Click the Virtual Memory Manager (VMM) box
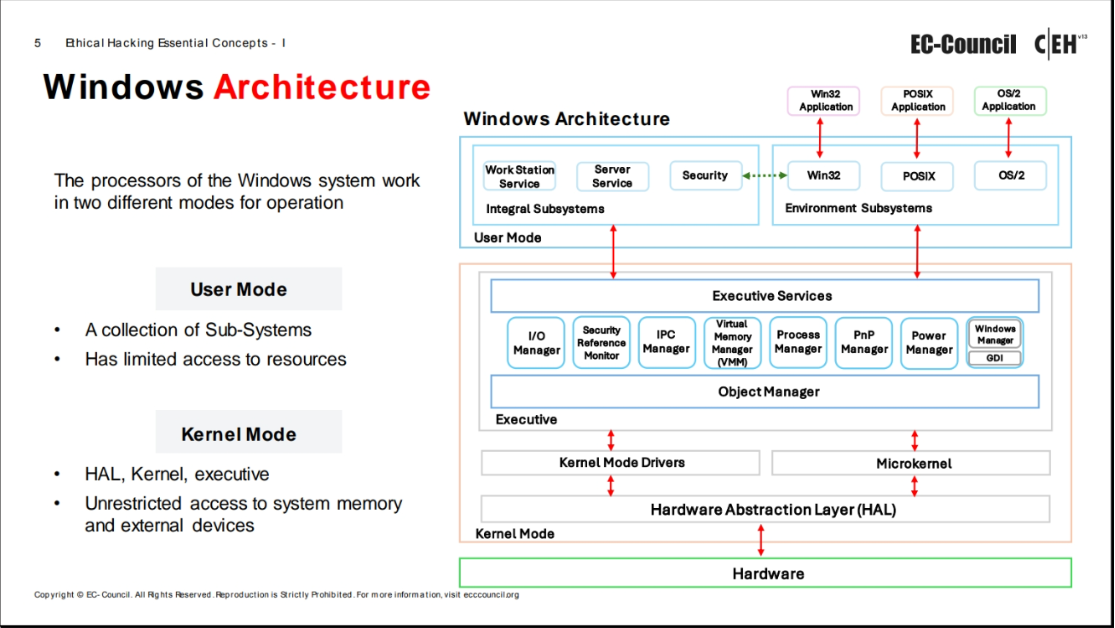The width and height of the screenshot is (1115, 628). (x=732, y=343)
